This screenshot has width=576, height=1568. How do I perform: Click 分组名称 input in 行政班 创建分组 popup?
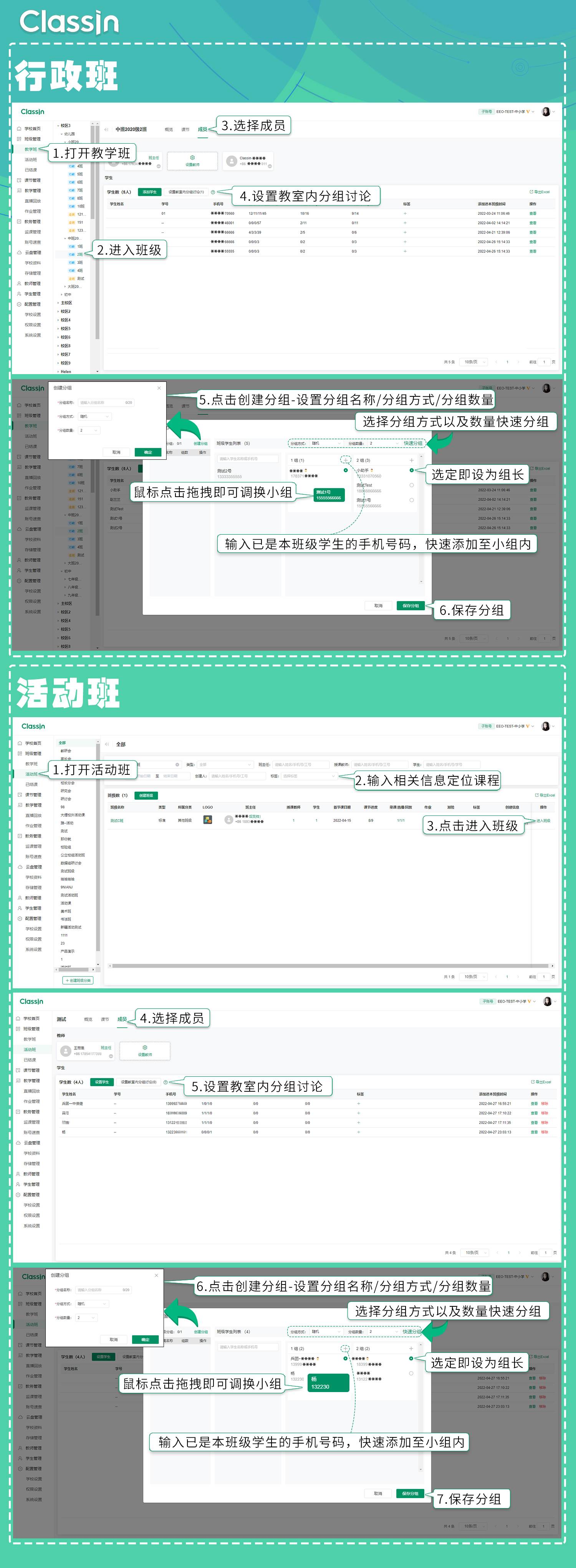point(106,403)
